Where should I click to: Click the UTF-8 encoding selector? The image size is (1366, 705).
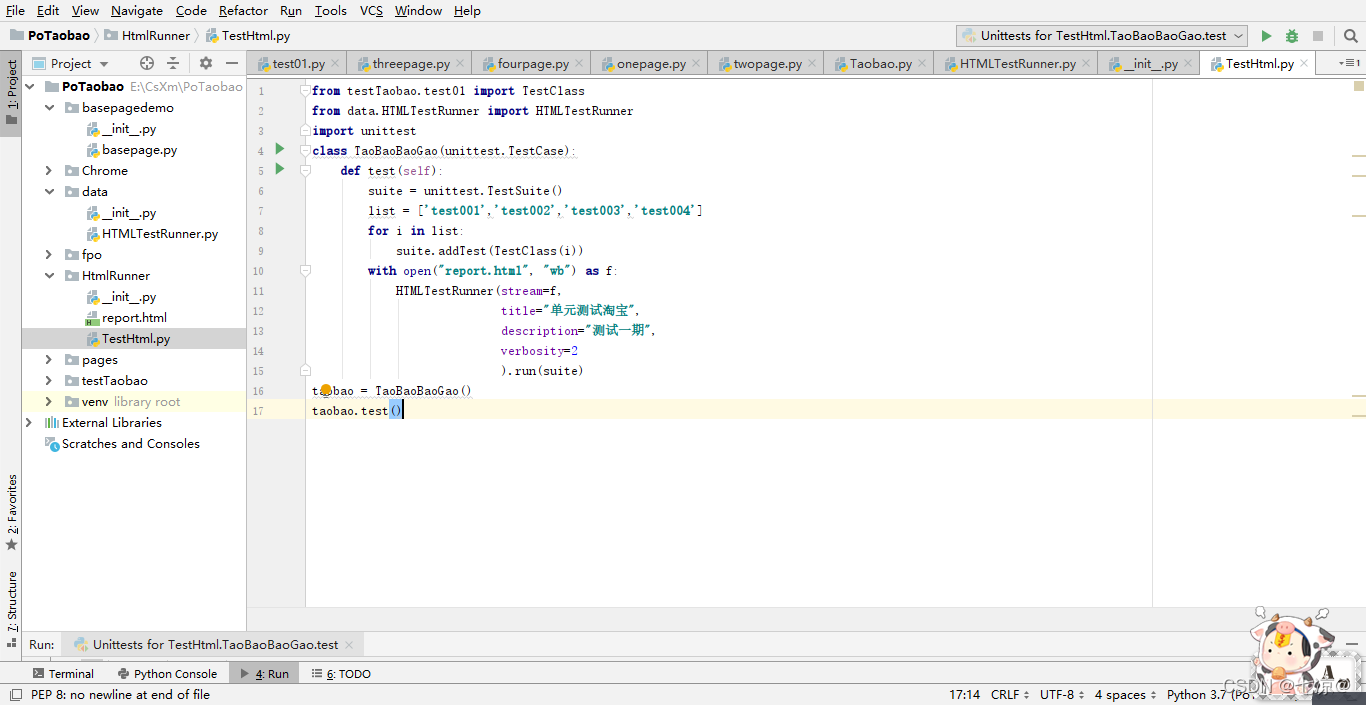[x=1061, y=695]
